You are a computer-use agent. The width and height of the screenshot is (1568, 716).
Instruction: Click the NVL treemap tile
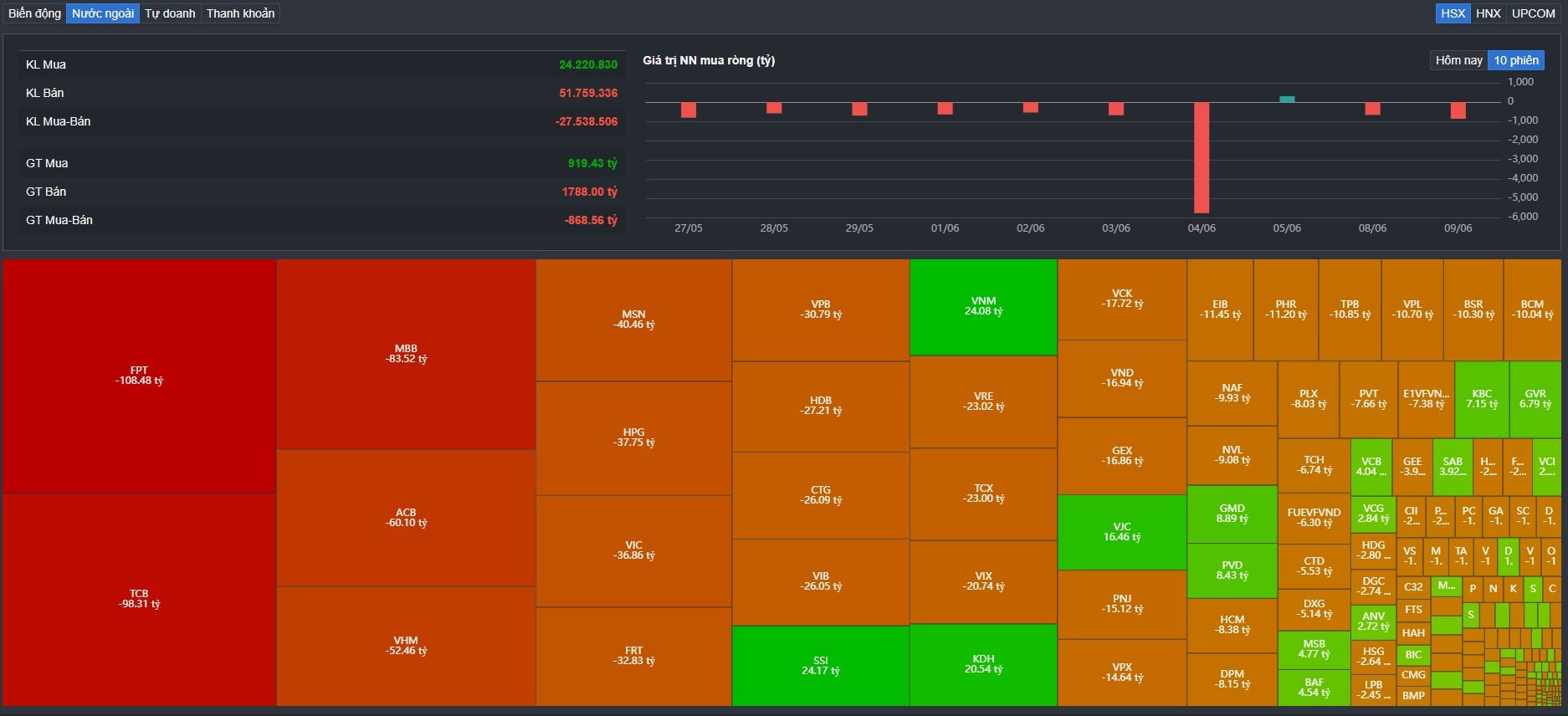(x=1232, y=455)
